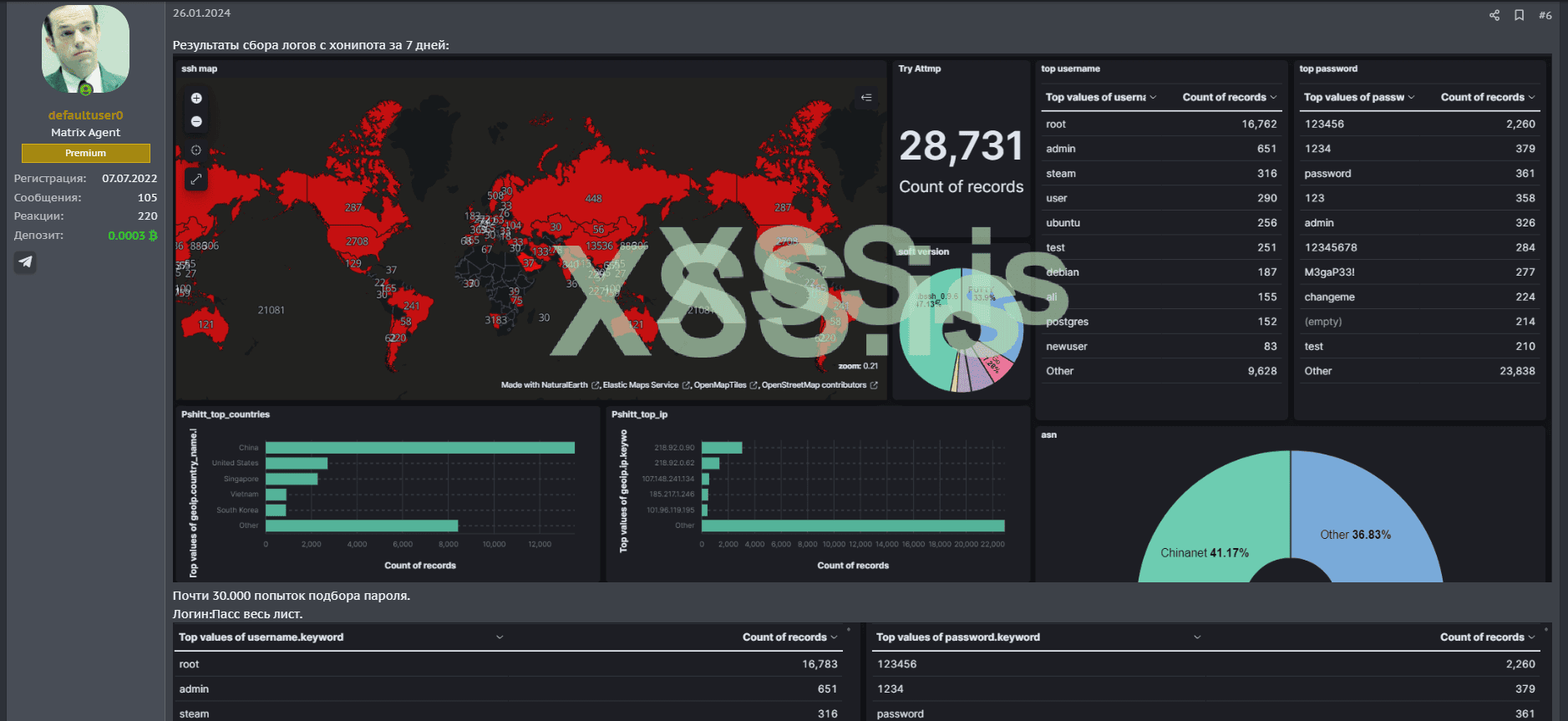
Task: Open 'Count of records' dropdown in top password panel
Action: [1530, 98]
